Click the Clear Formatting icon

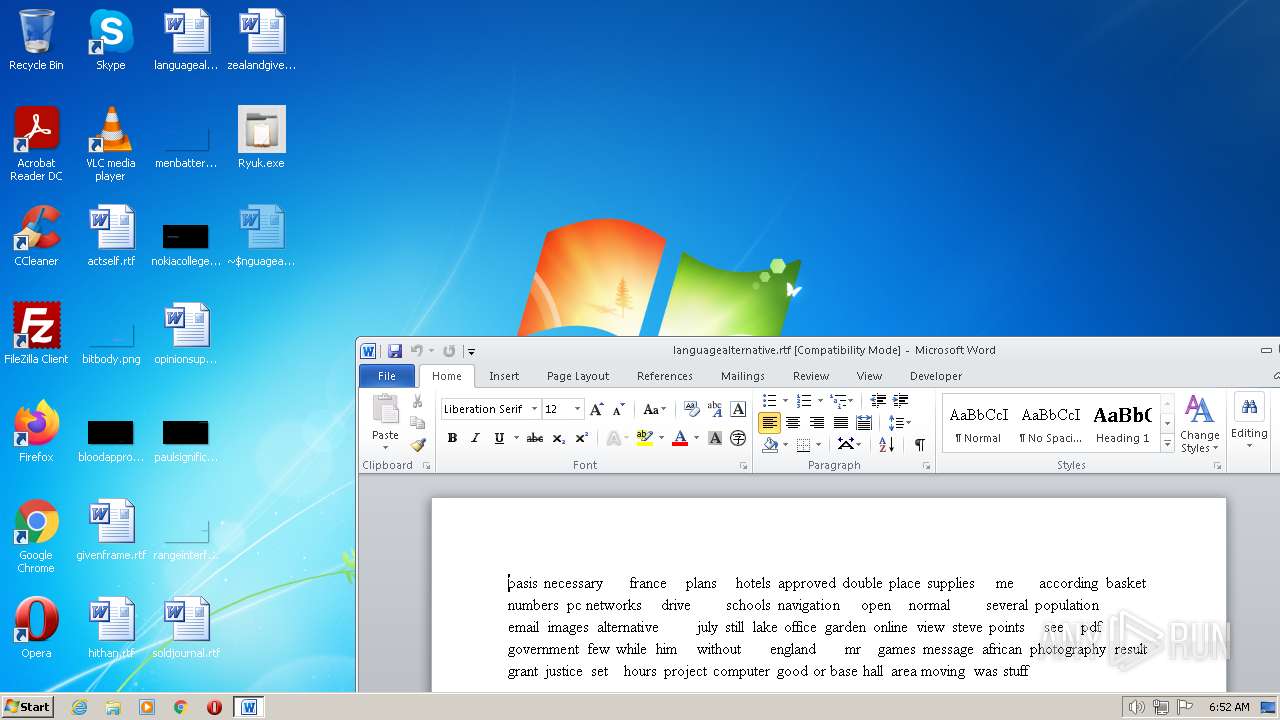tap(692, 409)
